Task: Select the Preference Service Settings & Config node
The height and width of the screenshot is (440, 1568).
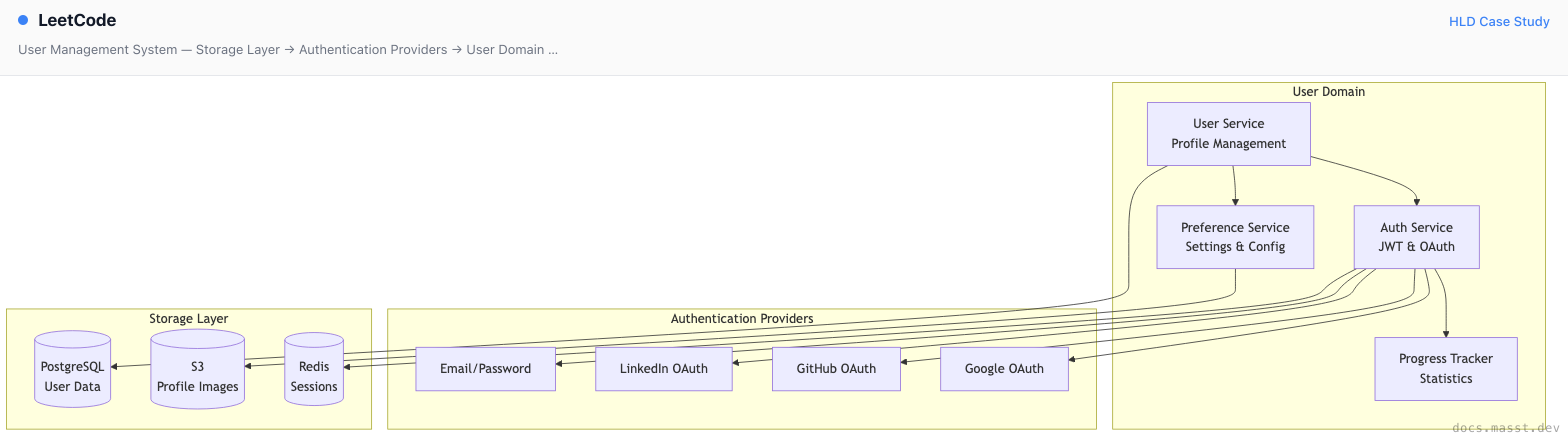Action: pos(1235,237)
